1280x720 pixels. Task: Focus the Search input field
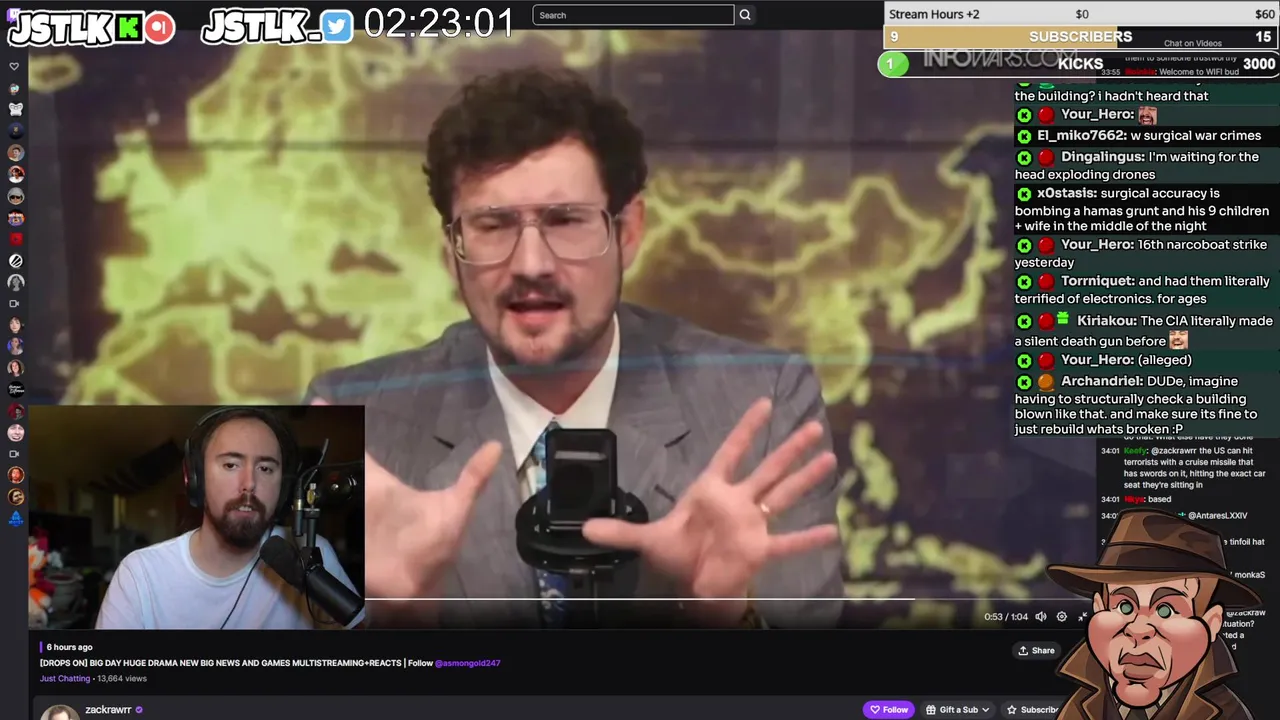[x=633, y=15]
